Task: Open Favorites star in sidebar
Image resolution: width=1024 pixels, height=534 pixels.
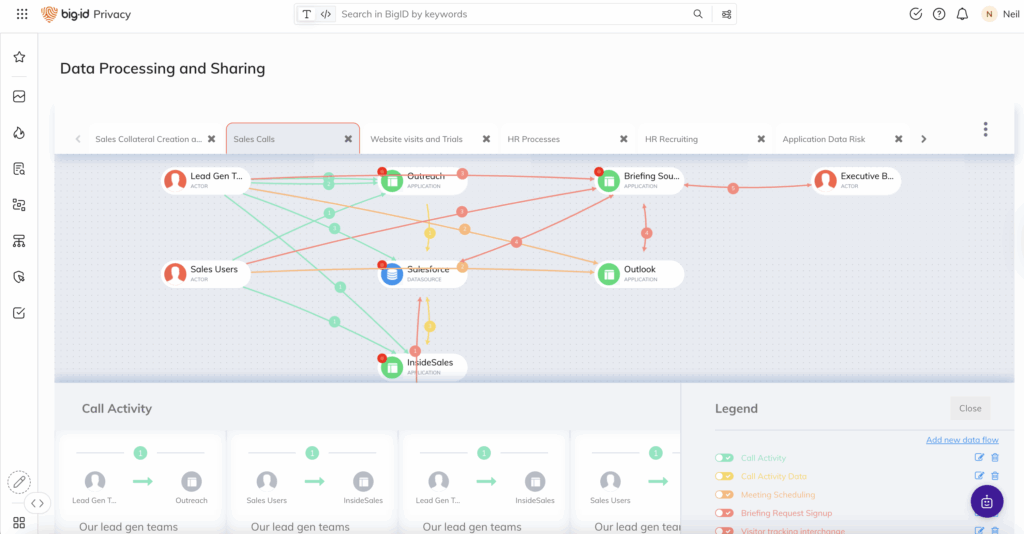Action: point(19,57)
